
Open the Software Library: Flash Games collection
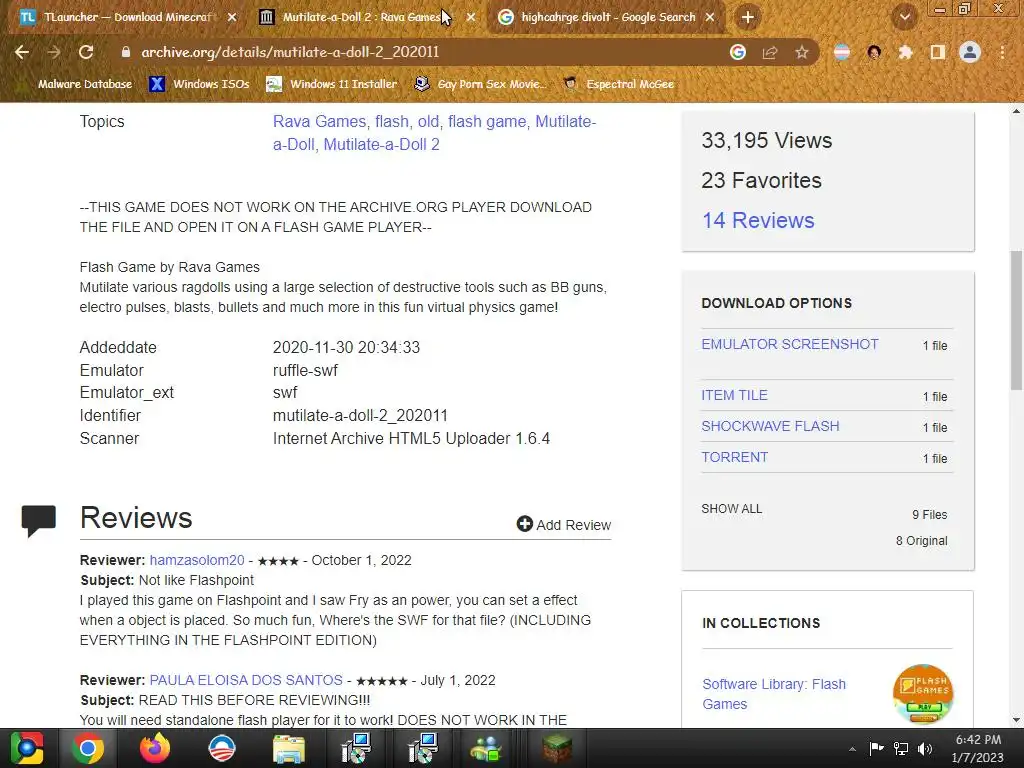pos(774,694)
